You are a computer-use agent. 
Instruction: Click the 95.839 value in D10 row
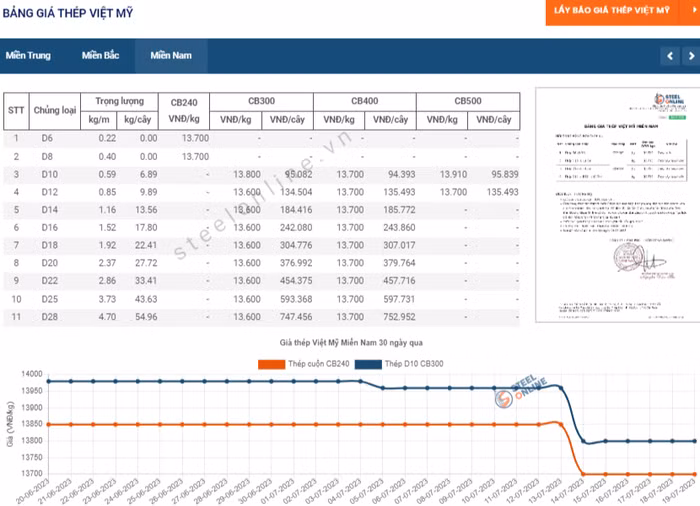point(505,175)
